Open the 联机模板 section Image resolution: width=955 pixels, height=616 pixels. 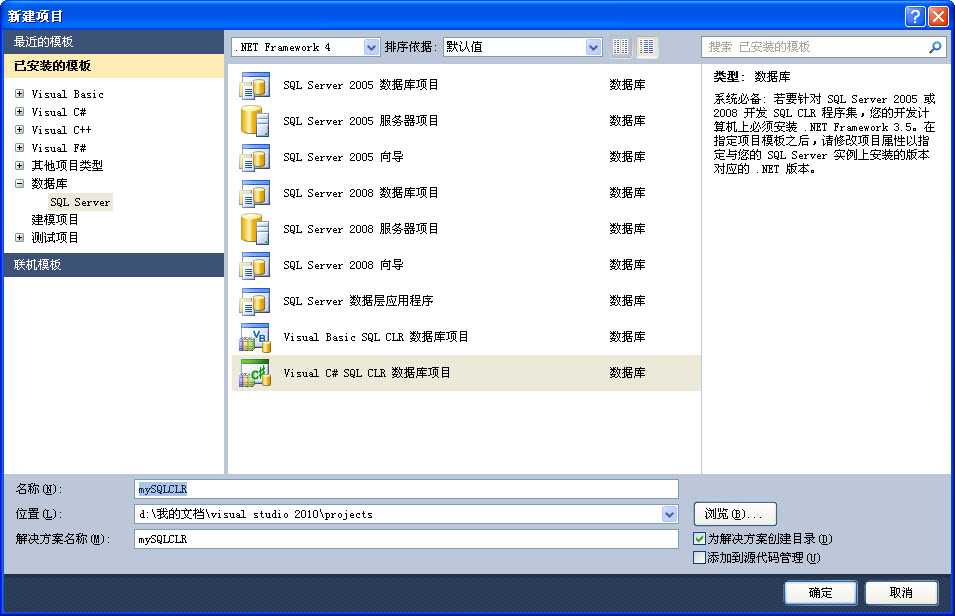click(114, 264)
